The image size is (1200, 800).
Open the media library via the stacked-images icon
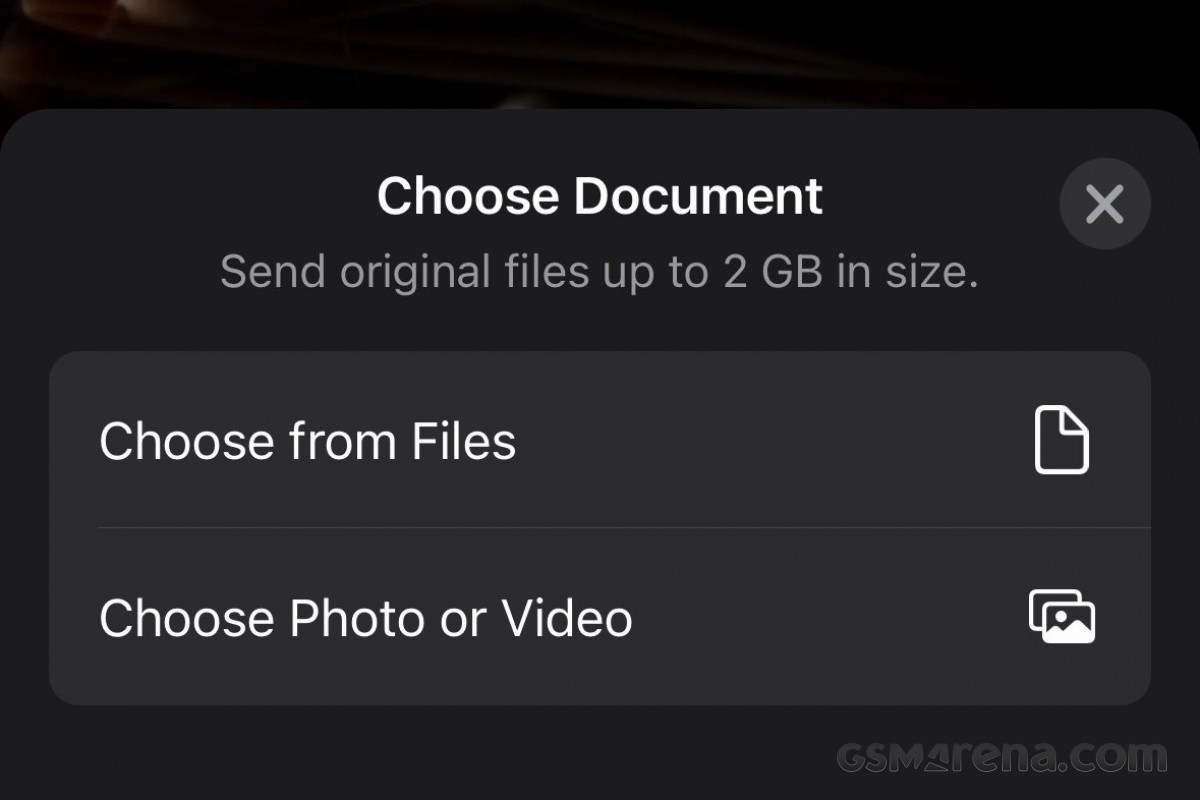click(1062, 617)
